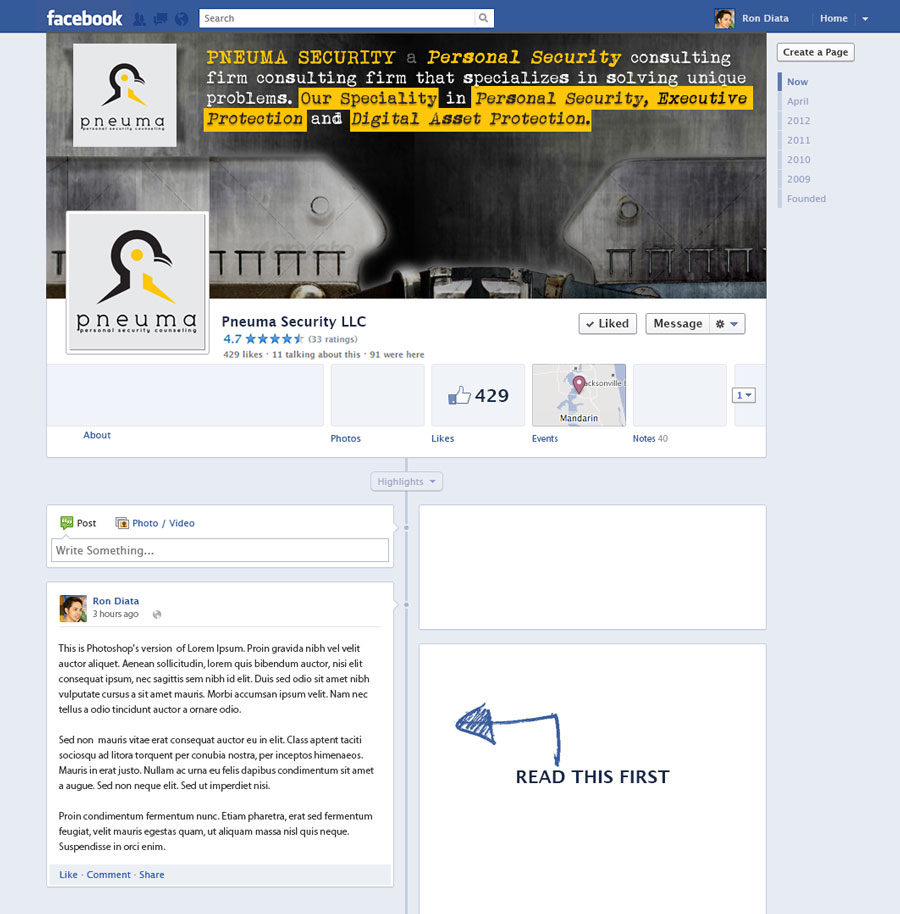Open the Highlights dropdown
Screen dimensions: 900x914
[406, 481]
